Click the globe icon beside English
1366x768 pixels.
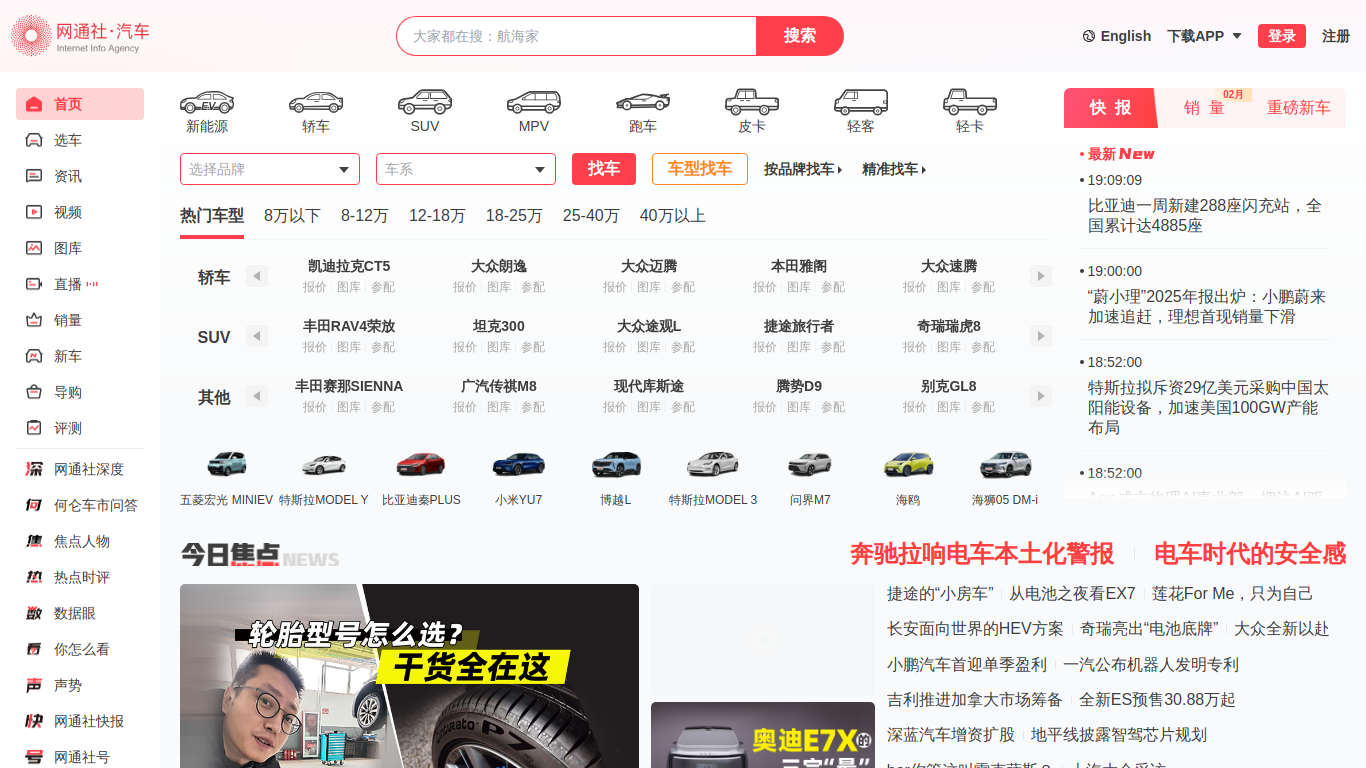tap(1089, 36)
